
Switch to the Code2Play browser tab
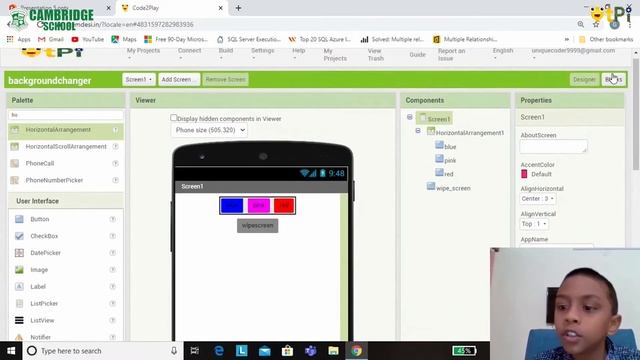coord(171,8)
